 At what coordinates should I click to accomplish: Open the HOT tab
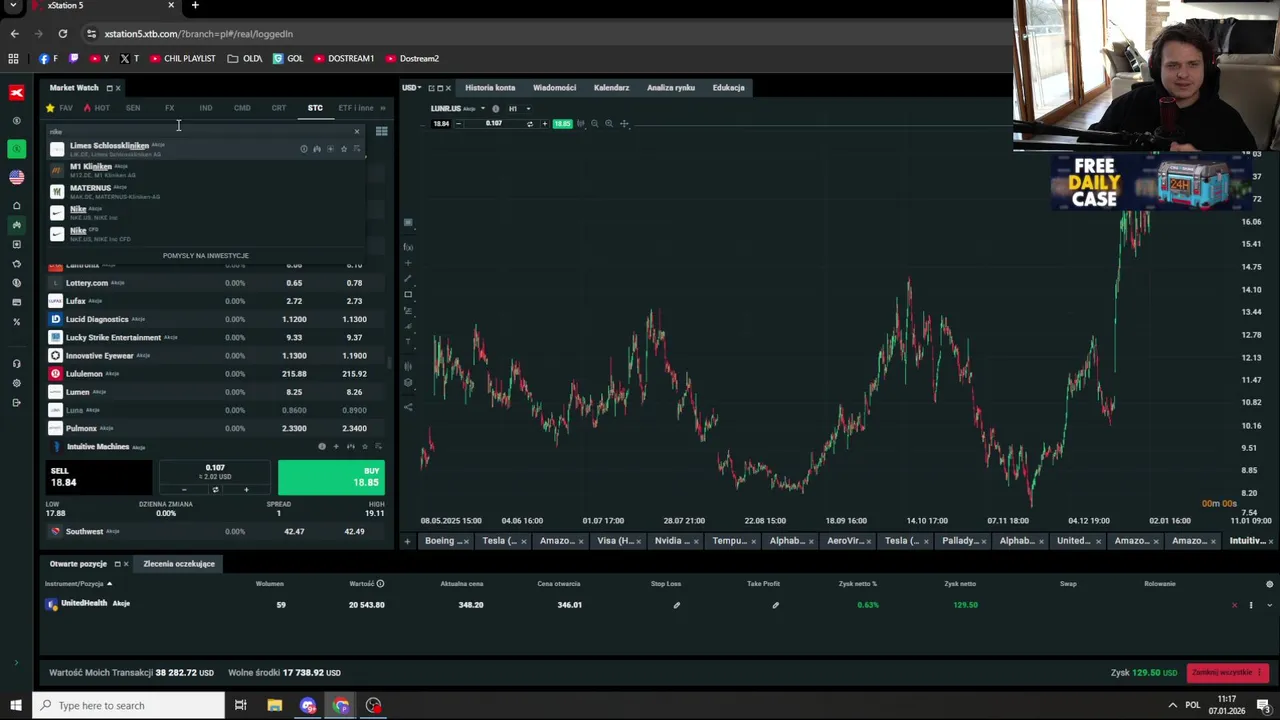tap(97, 108)
